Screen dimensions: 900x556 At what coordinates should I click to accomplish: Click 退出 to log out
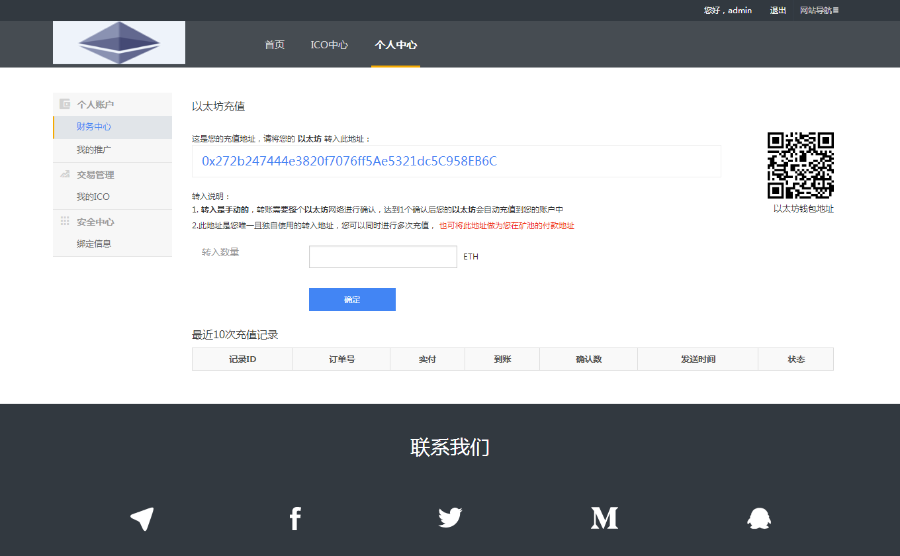[x=778, y=10]
